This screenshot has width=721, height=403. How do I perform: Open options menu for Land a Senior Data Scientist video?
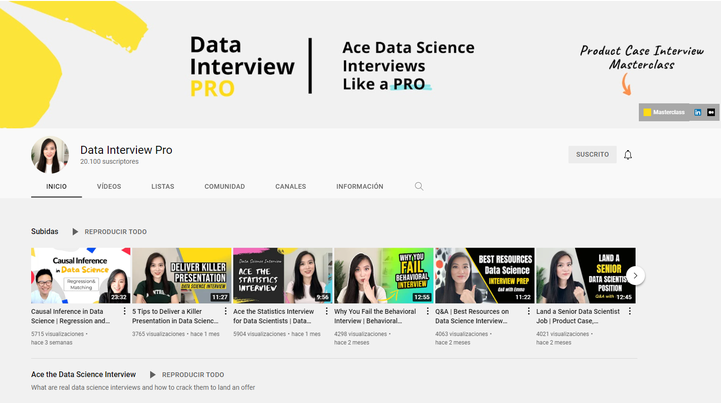coord(629,311)
